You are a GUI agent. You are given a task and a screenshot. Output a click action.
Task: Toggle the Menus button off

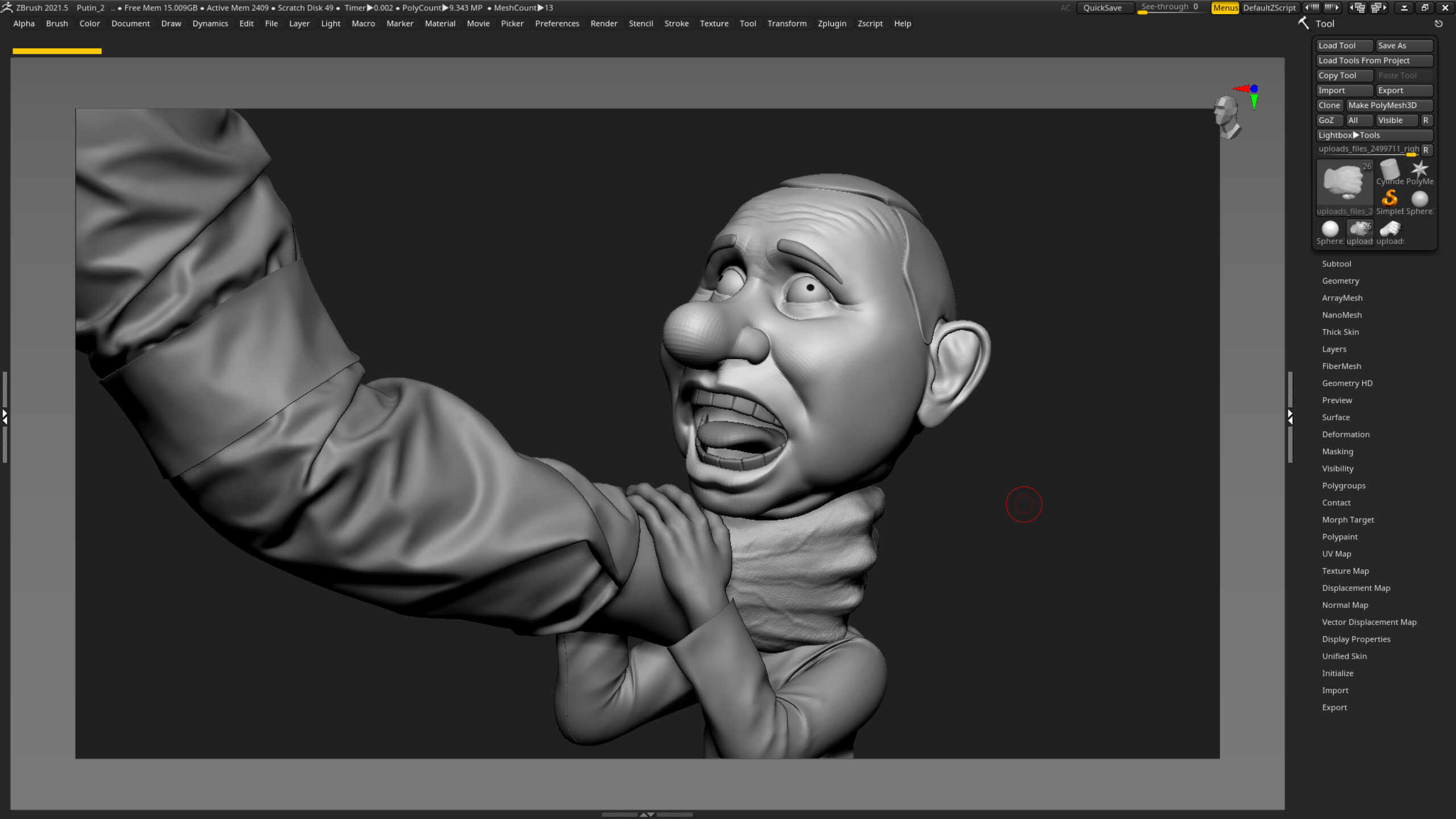1225,7
